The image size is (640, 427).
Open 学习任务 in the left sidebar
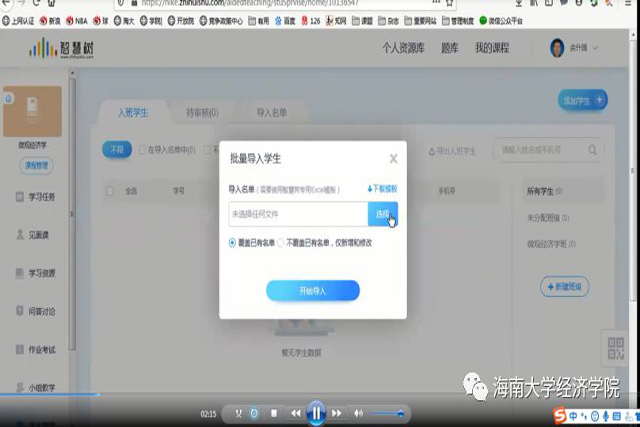click(42, 197)
